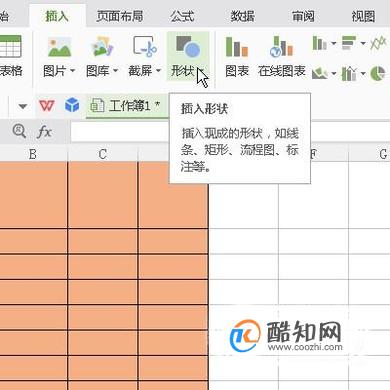The image size is (390, 390).
Task: Select the 截屏 screenshot icon
Action: tap(145, 46)
